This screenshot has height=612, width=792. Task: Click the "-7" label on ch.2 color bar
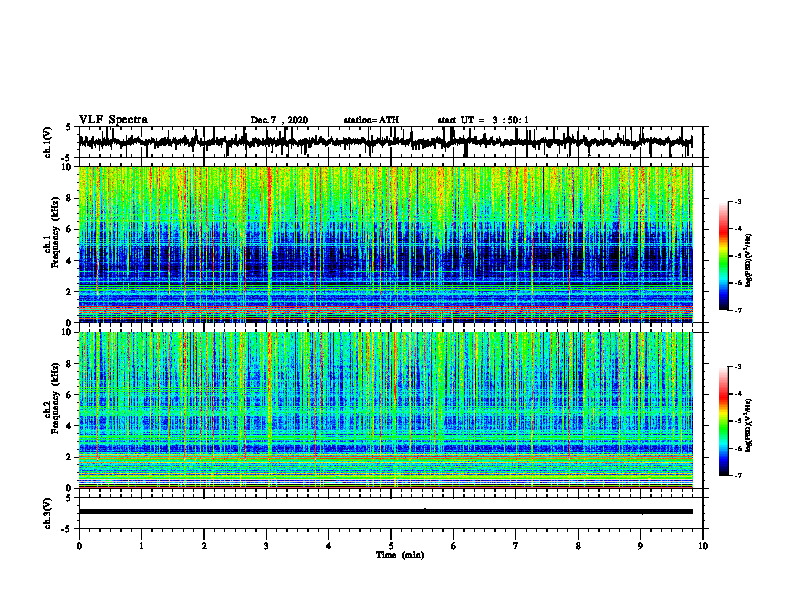click(x=738, y=475)
